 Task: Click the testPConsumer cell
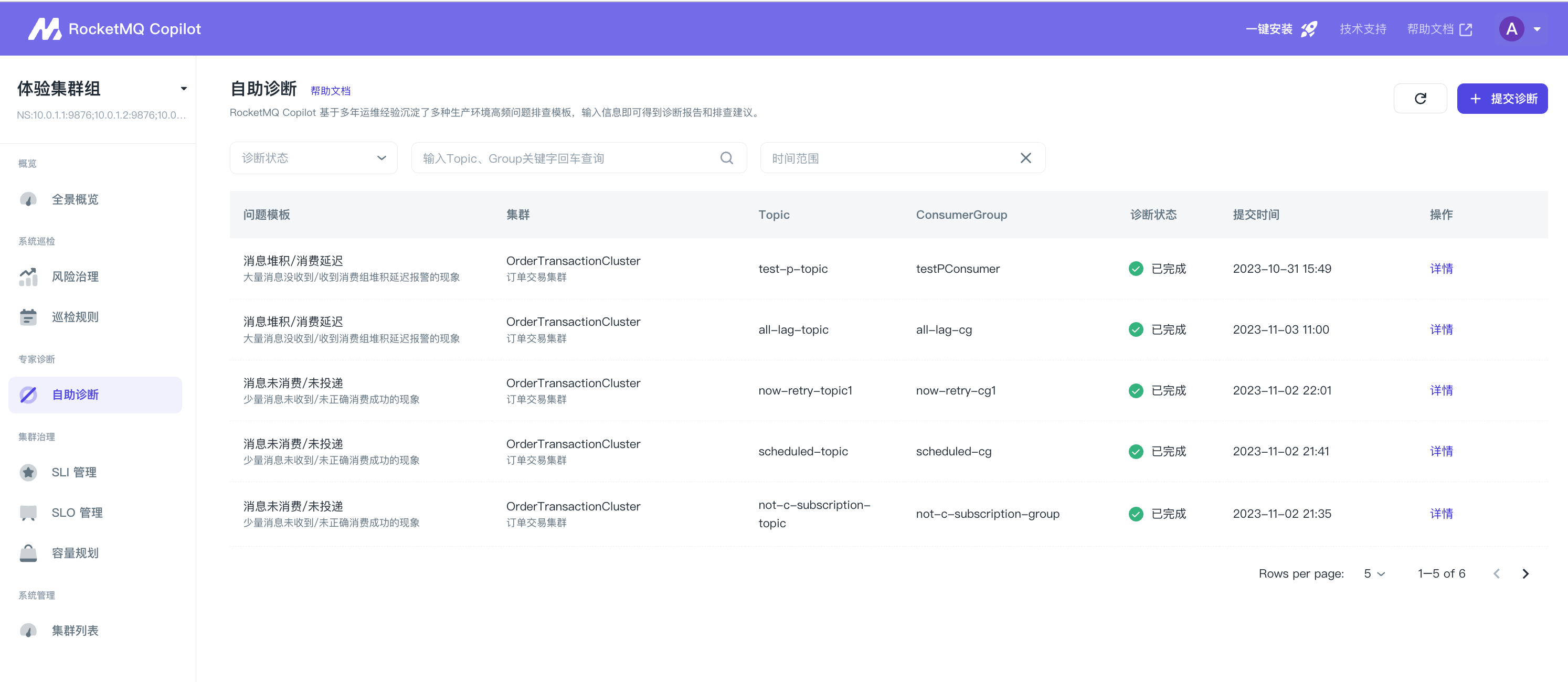[x=958, y=269]
